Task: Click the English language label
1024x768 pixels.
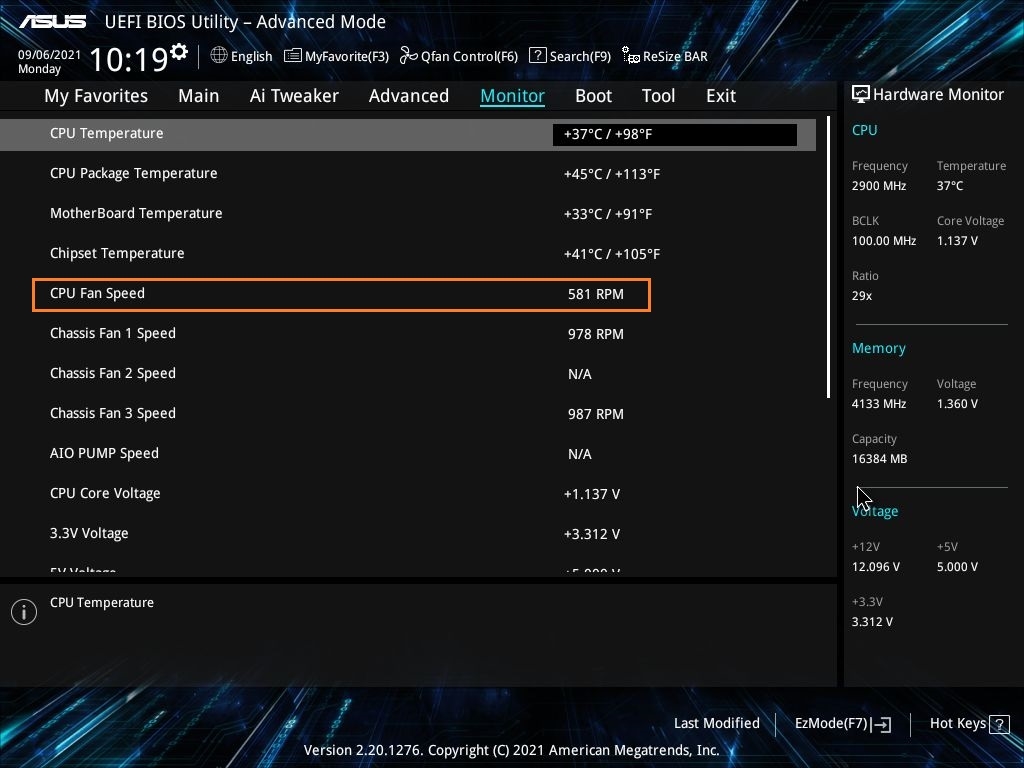Action: coord(251,56)
